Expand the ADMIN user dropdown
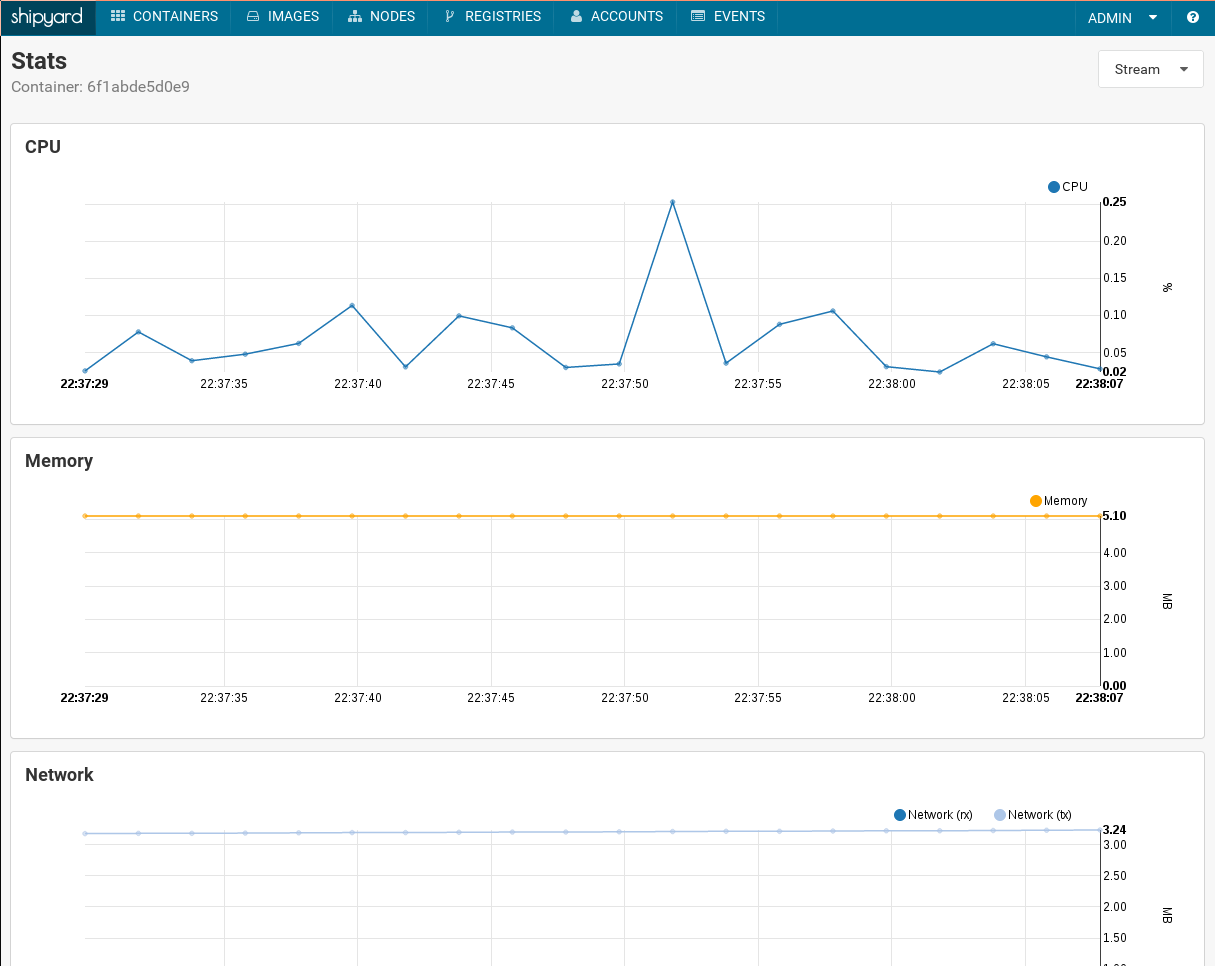1215x966 pixels. (x=1122, y=18)
